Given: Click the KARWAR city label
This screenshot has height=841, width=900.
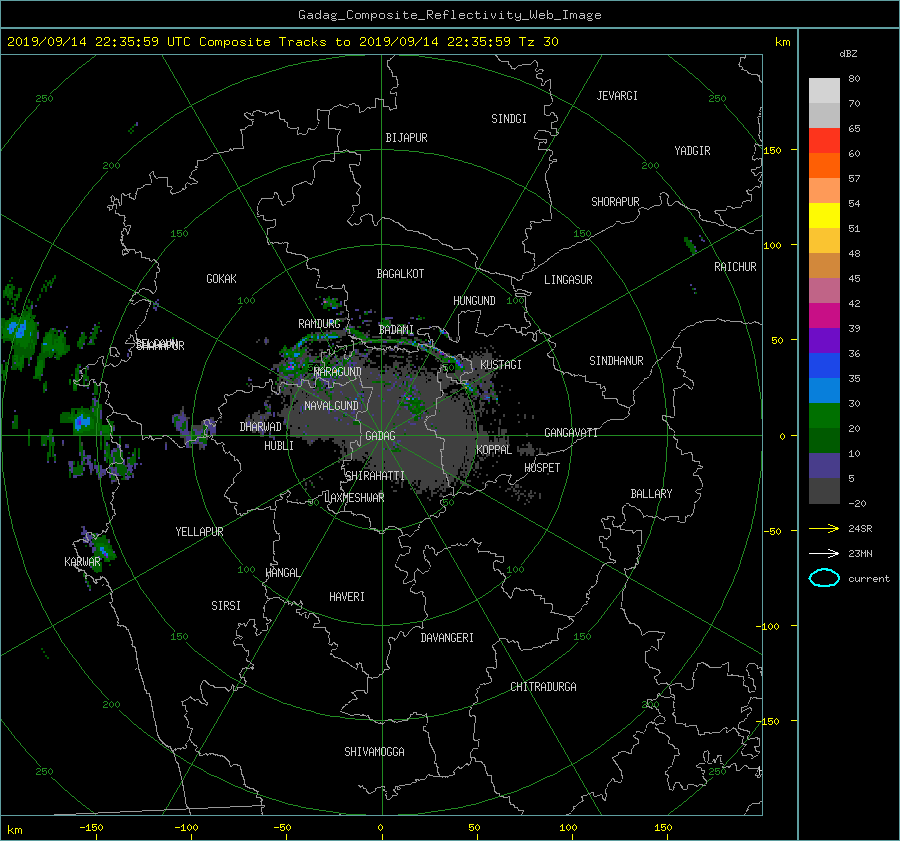Looking at the screenshot, I should tap(82, 562).
